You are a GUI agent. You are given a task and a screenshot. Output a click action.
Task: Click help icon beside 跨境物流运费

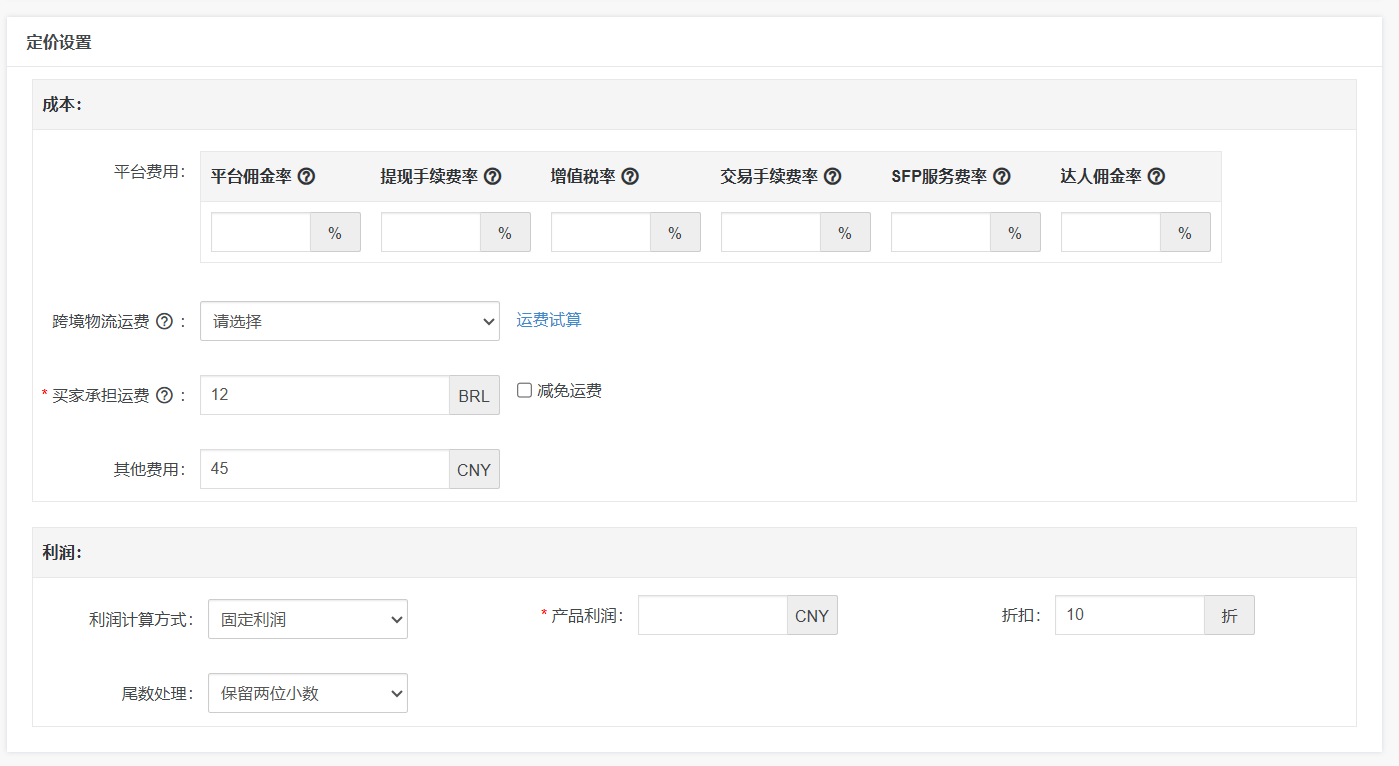point(164,322)
